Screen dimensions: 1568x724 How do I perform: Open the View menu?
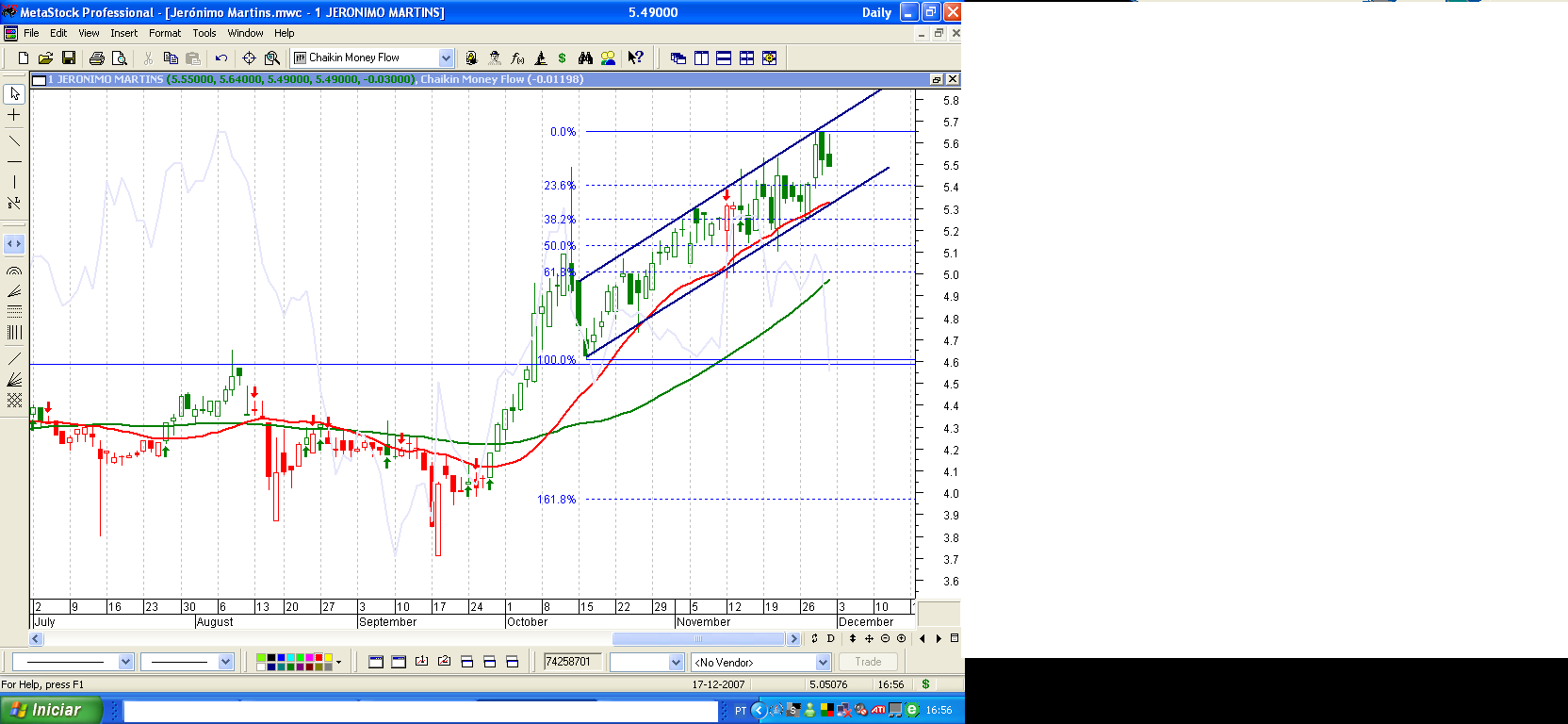pos(89,33)
